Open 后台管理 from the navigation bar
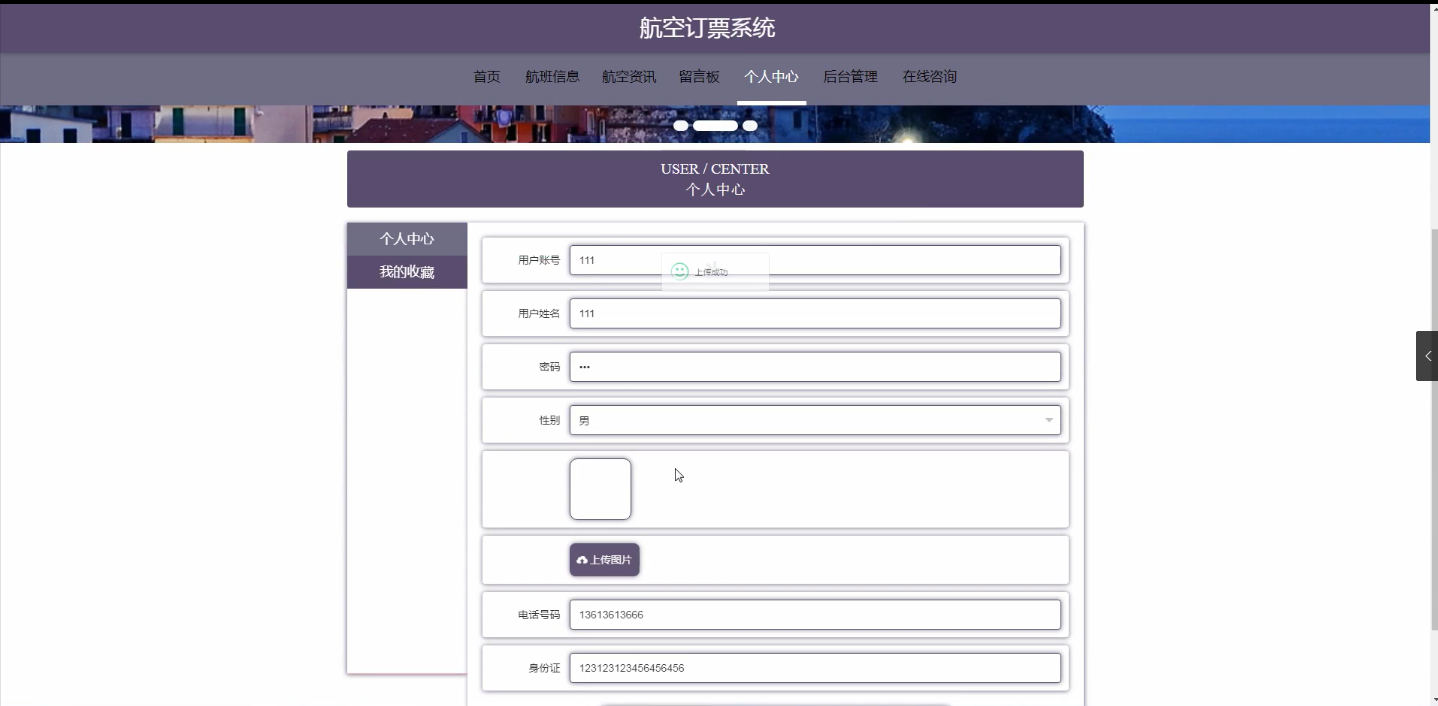Screen dimensions: 1438x706 (850, 77)
